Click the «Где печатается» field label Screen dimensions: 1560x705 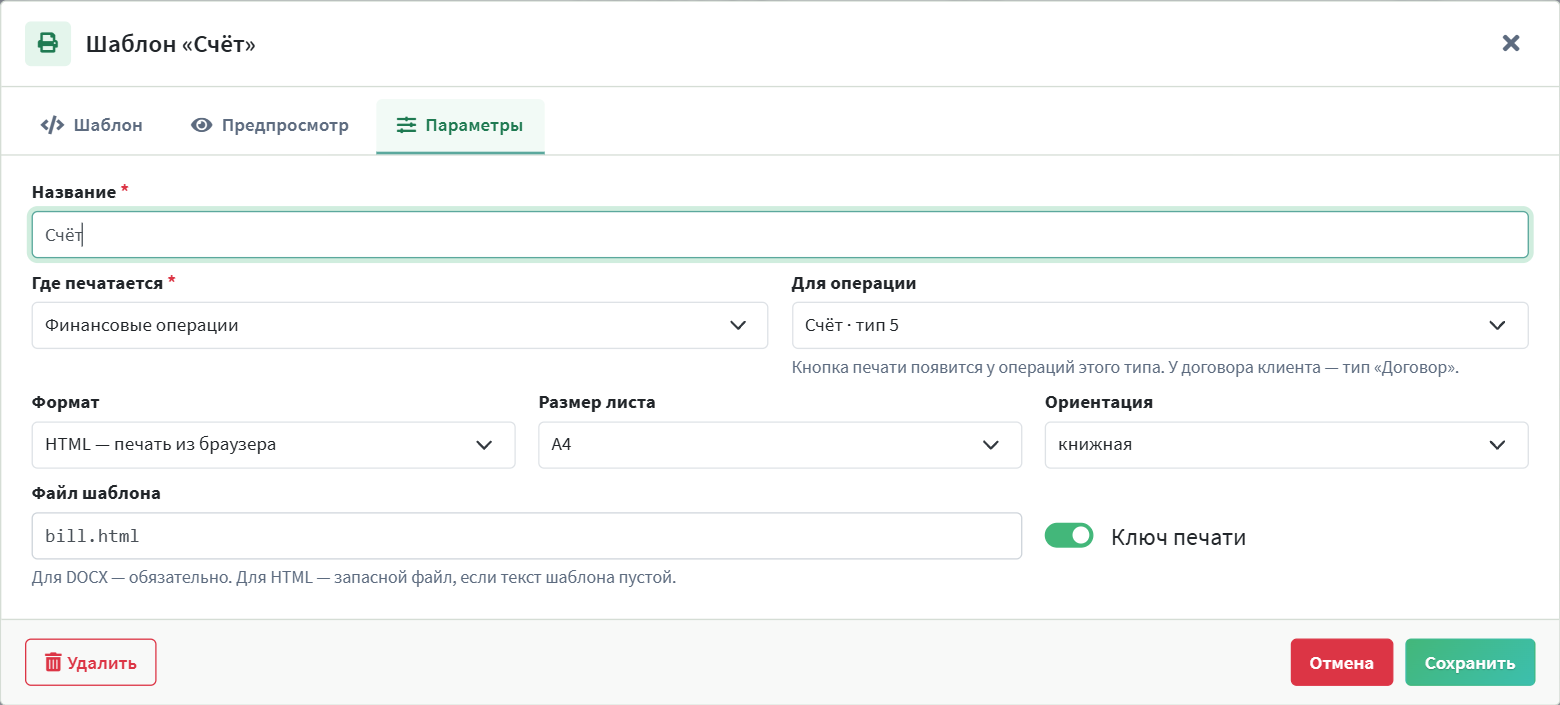tap(98, 283)
